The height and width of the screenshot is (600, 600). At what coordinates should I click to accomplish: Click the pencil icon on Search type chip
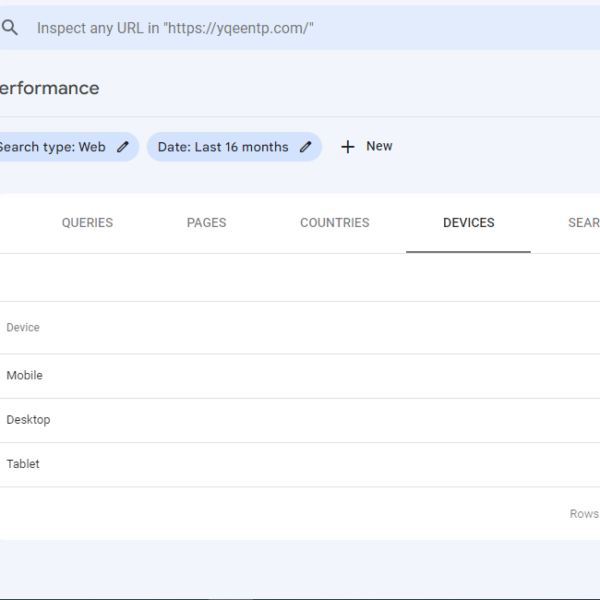coord(123,147)
